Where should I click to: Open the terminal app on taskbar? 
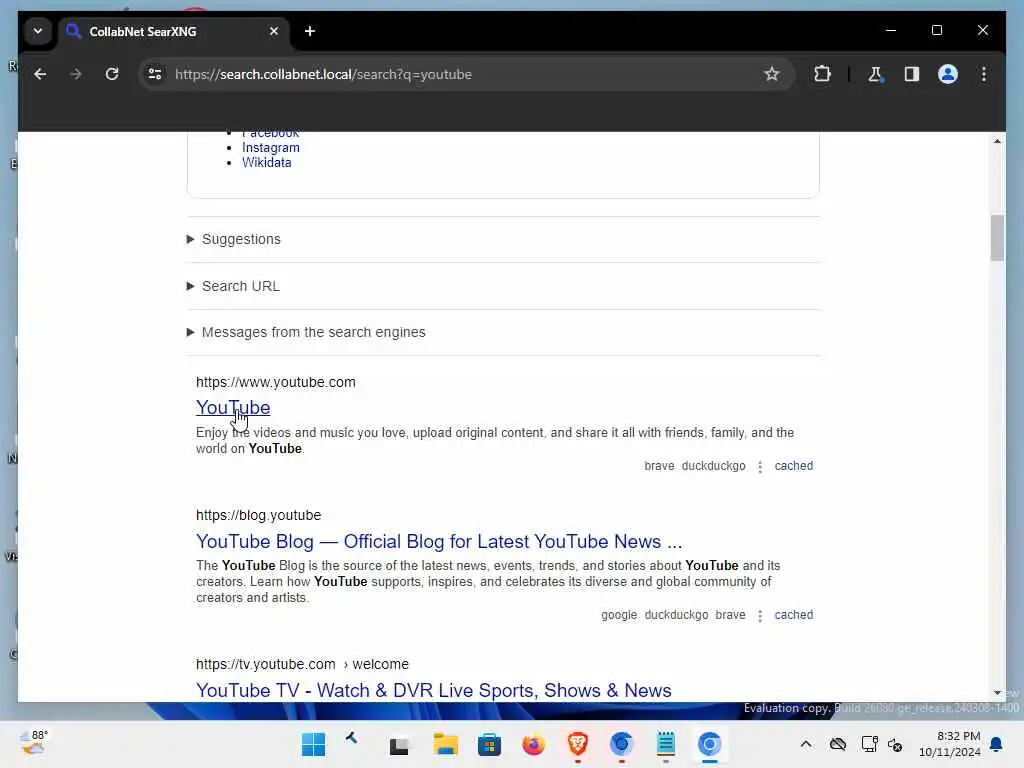click(399, 745)
